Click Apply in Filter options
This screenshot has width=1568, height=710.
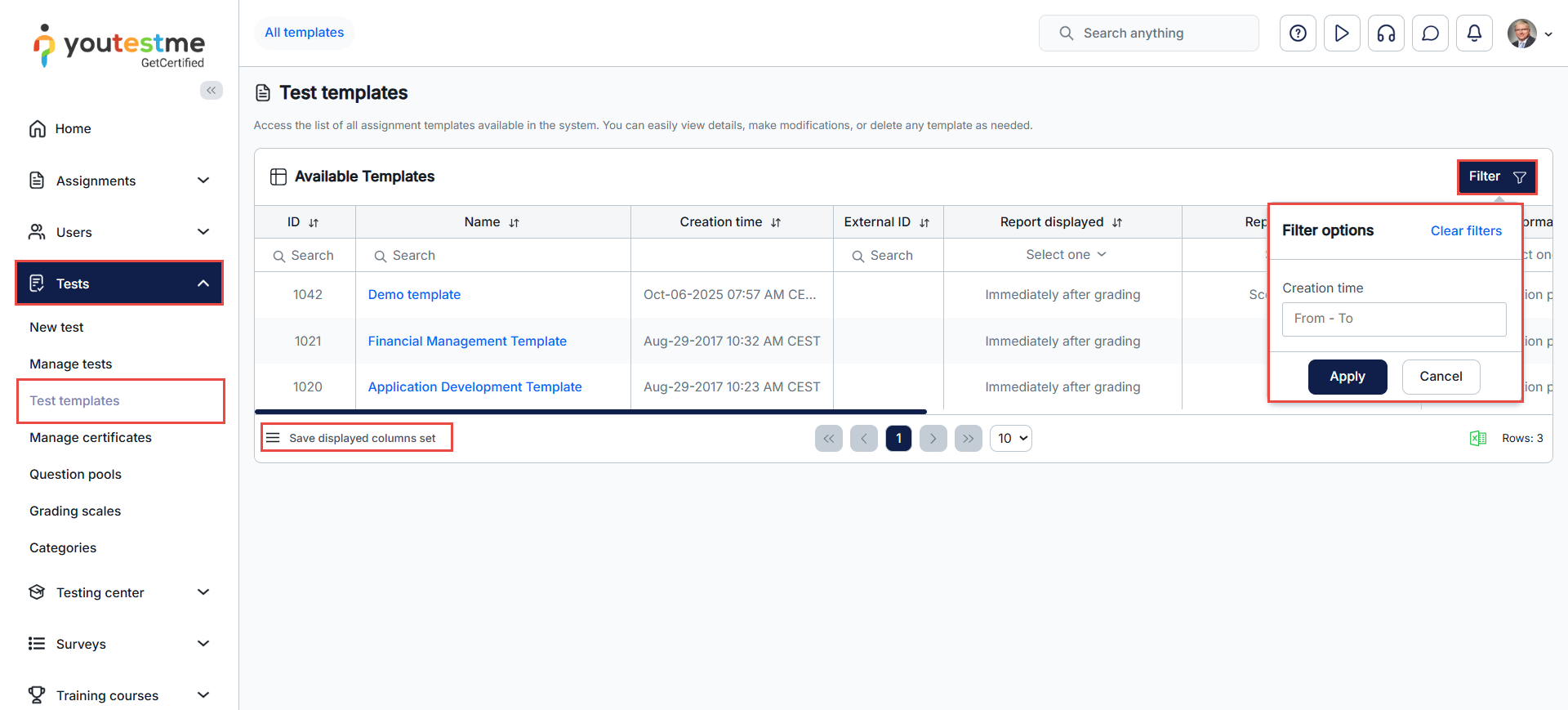(x=1347, y=377)
